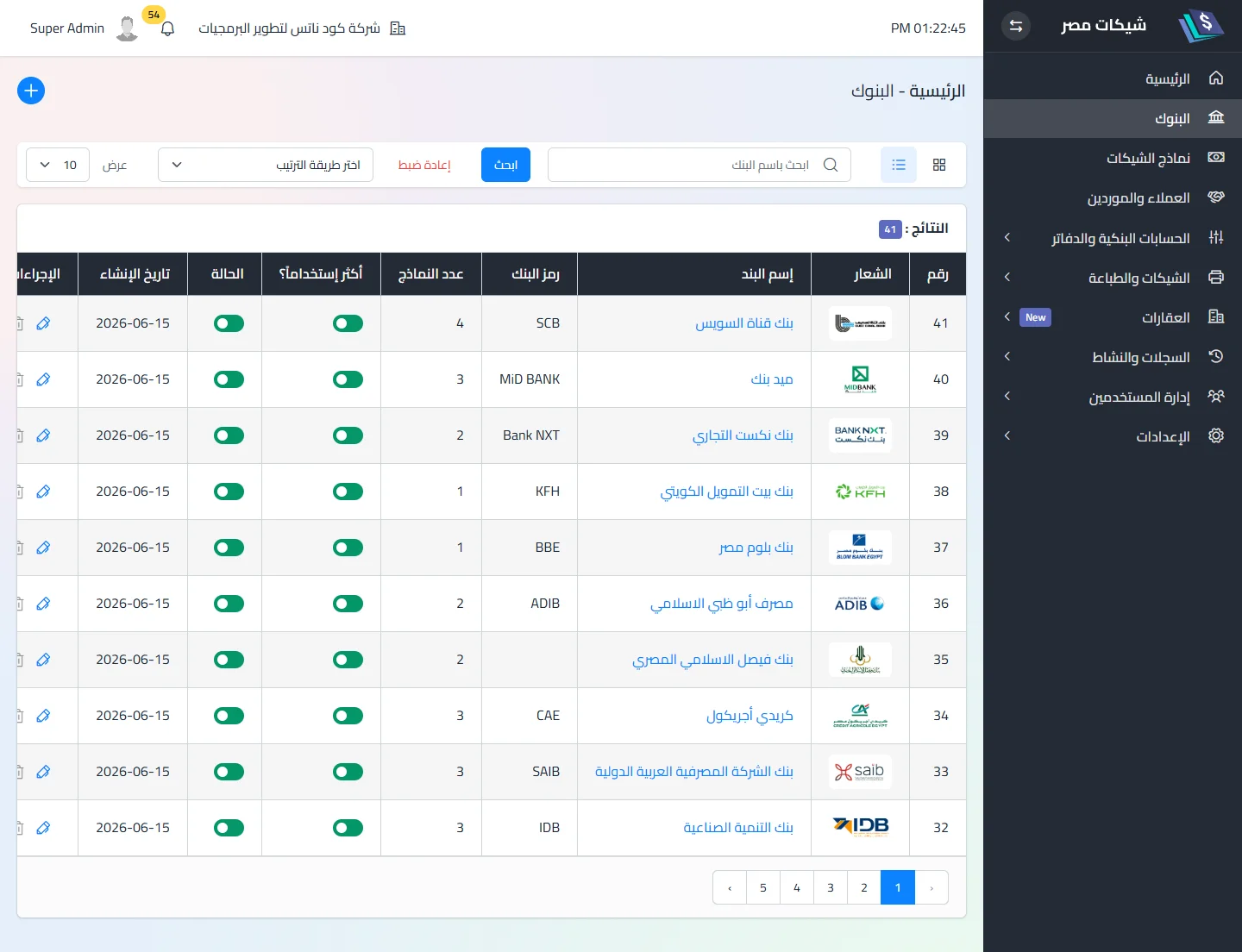Click the شيكات مصر app logo
Image resolution: width=1242 pixels, height=952 pixels.
pos(1201,26)
